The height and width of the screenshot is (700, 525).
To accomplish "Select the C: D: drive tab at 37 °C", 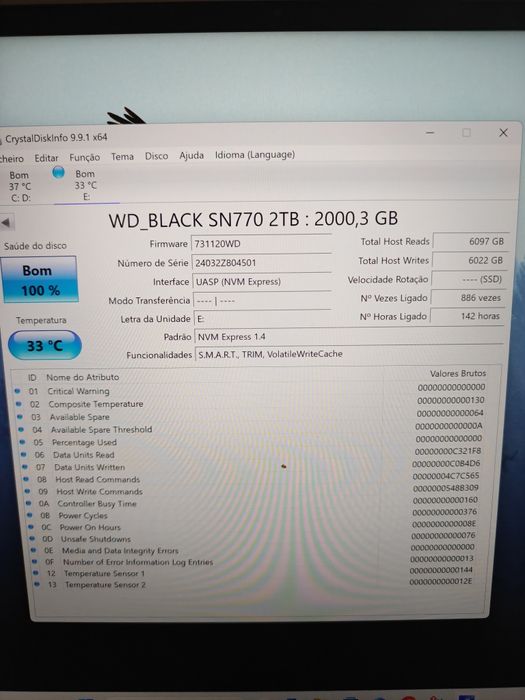I will point(20,186).
